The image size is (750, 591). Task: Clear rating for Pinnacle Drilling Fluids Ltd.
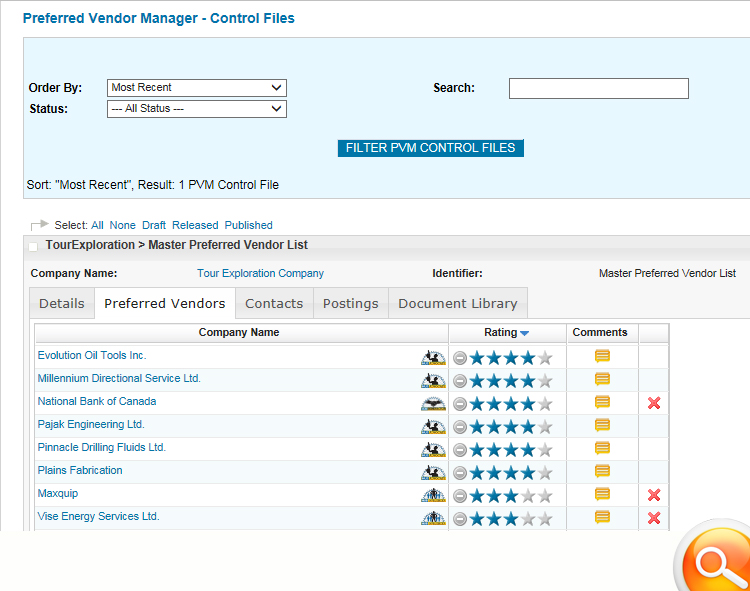click(460, 449)
